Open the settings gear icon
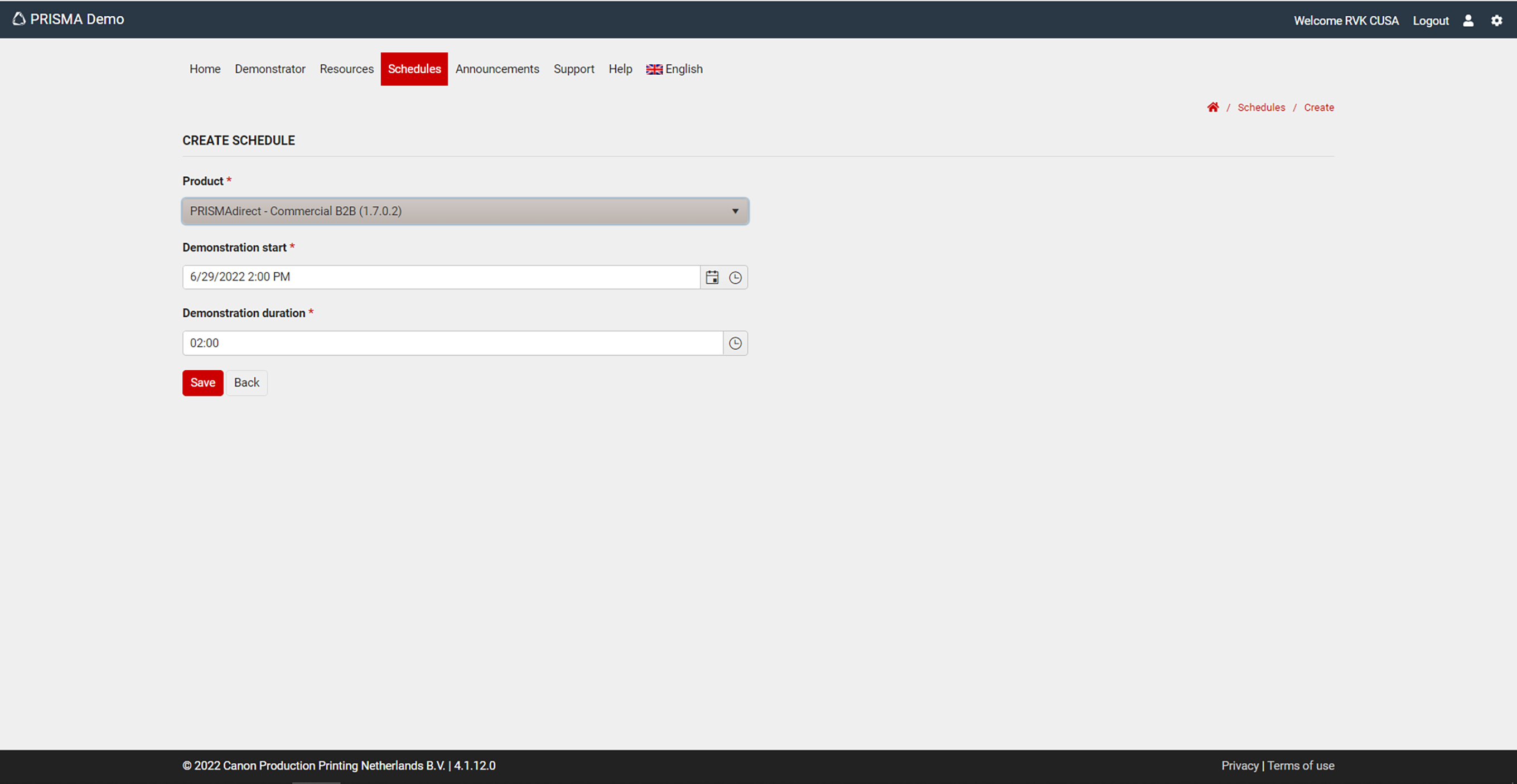Screen dimensions: 1517x784 coord(1496,21)
